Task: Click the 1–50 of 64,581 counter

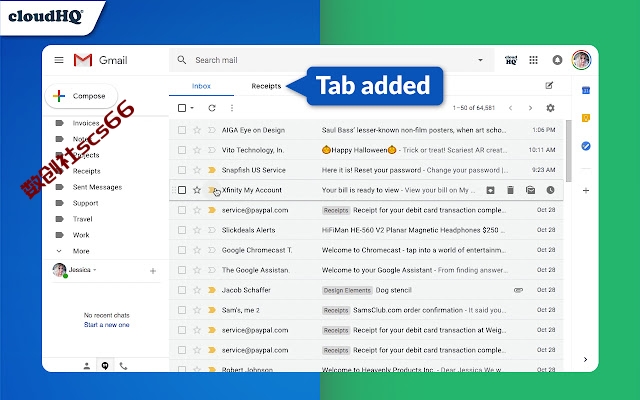Action: [473, 108]
